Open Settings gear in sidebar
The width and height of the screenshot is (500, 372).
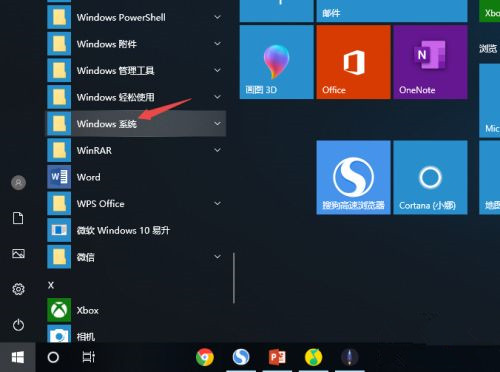click(x=18, y=289)
